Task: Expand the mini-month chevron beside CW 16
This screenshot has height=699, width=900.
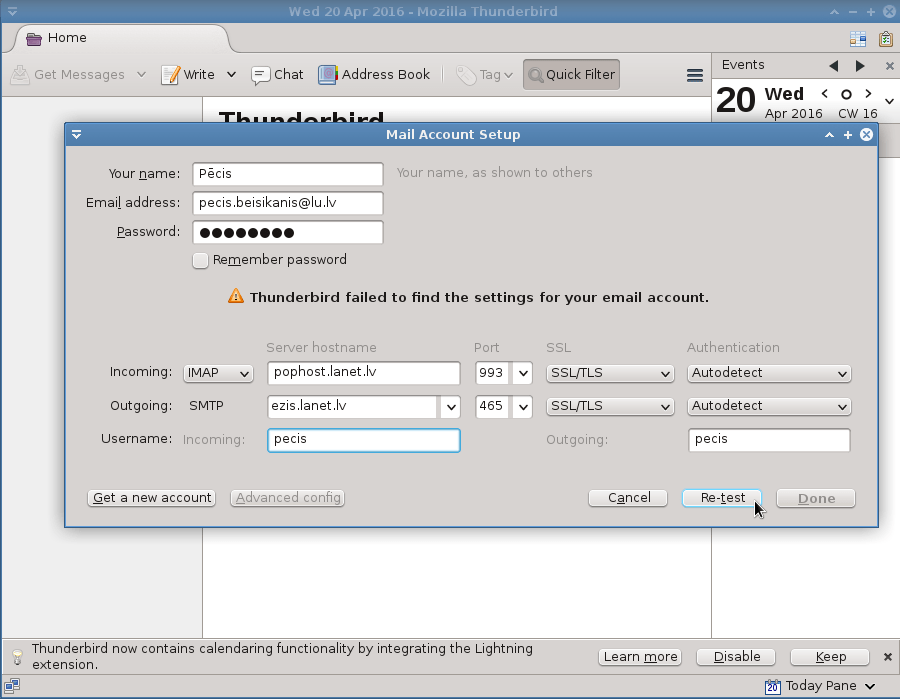Action: click(889, 102)
